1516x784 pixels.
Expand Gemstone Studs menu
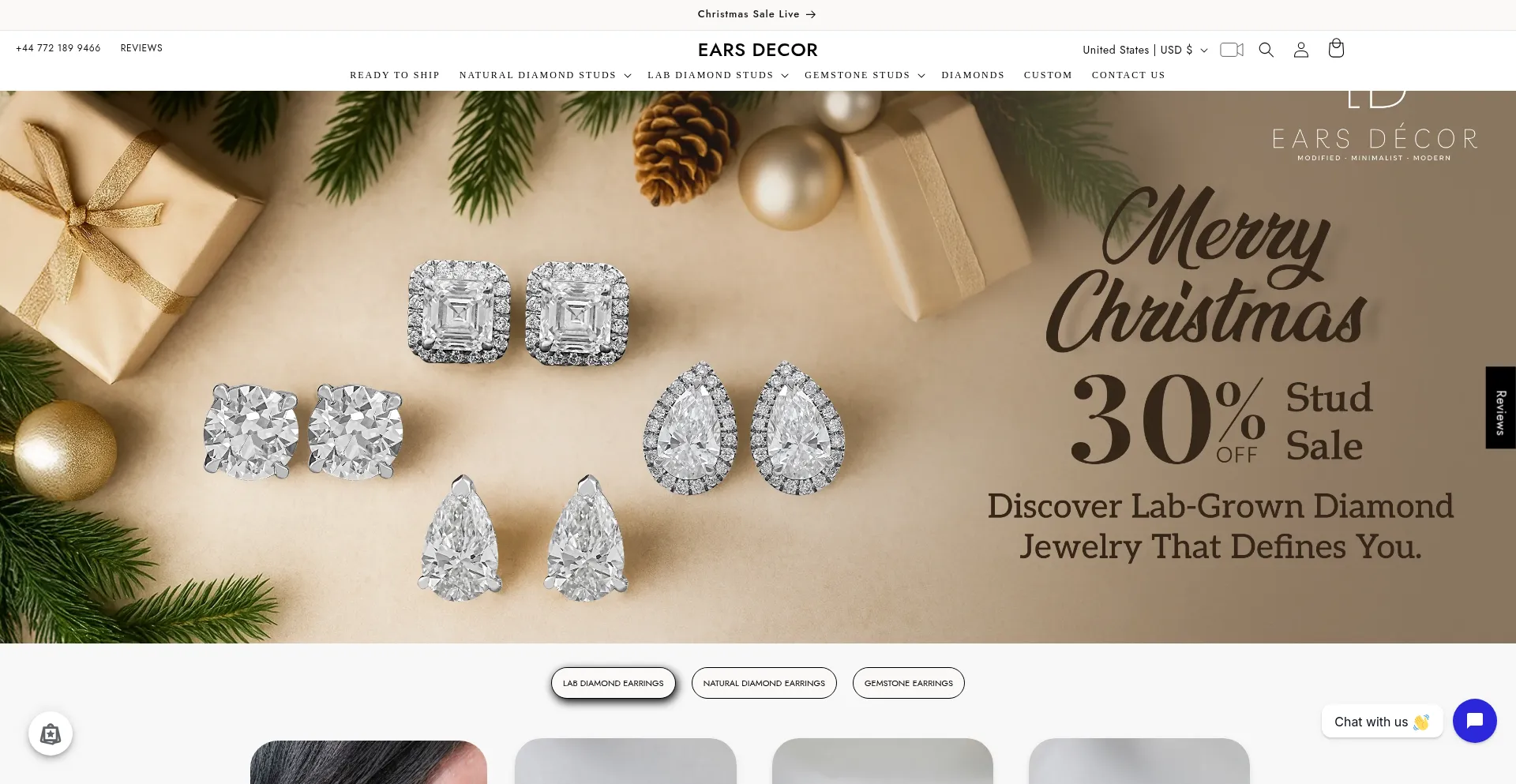865,75
